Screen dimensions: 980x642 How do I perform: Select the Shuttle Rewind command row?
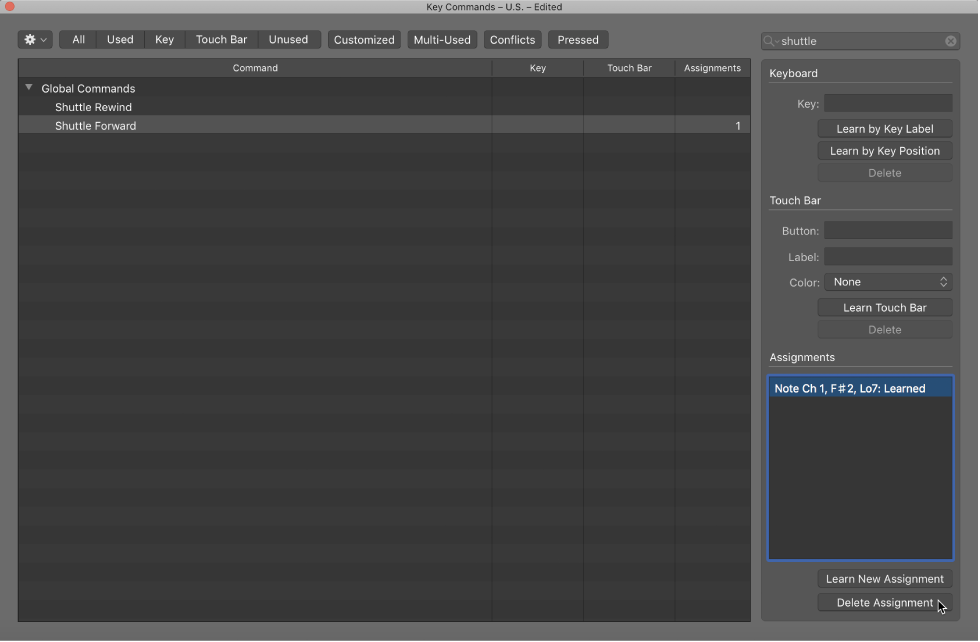tap(94, 107)
